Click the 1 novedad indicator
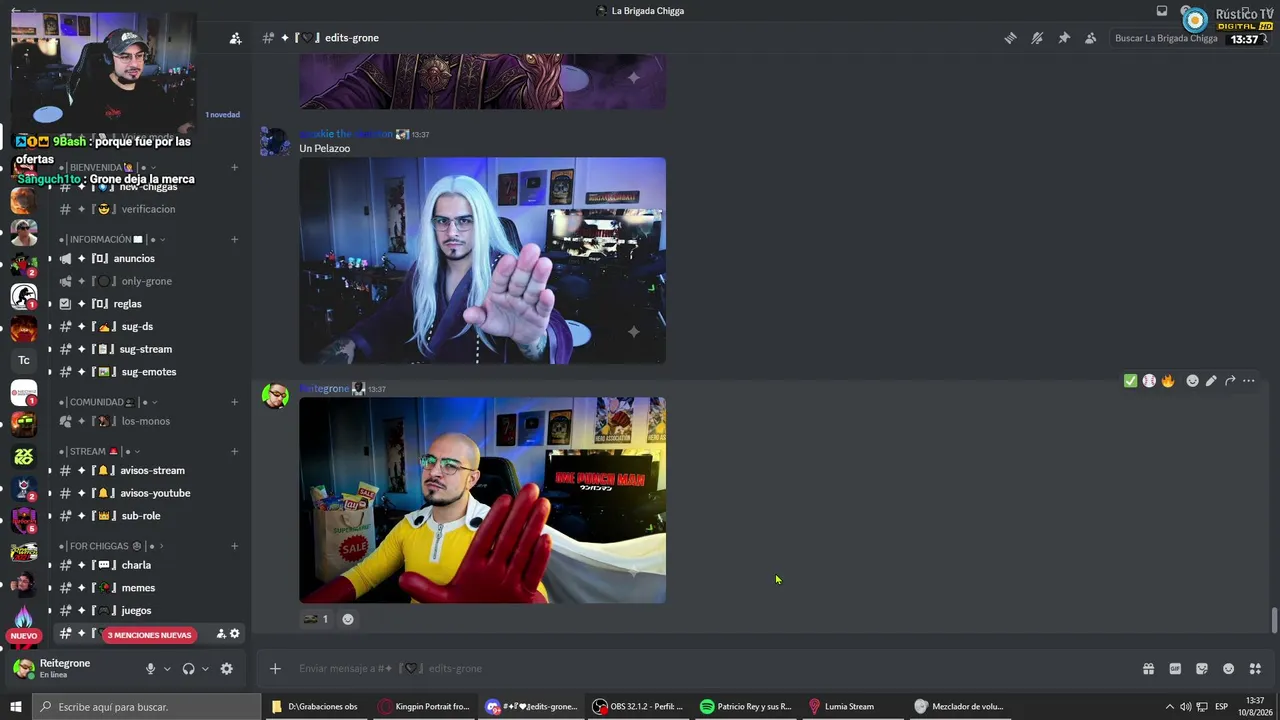 pos(223,115)
